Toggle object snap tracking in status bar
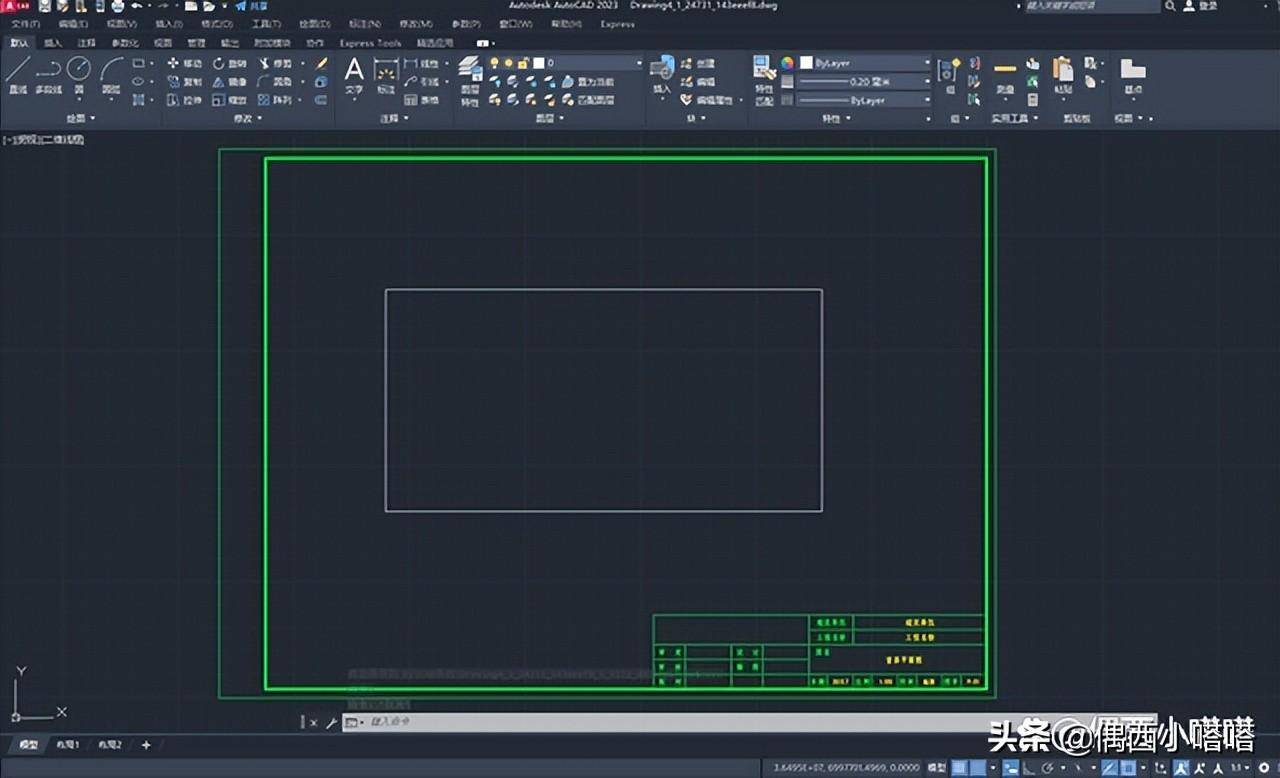This screenshot has width=1280, height=778. pos(1107,768)
